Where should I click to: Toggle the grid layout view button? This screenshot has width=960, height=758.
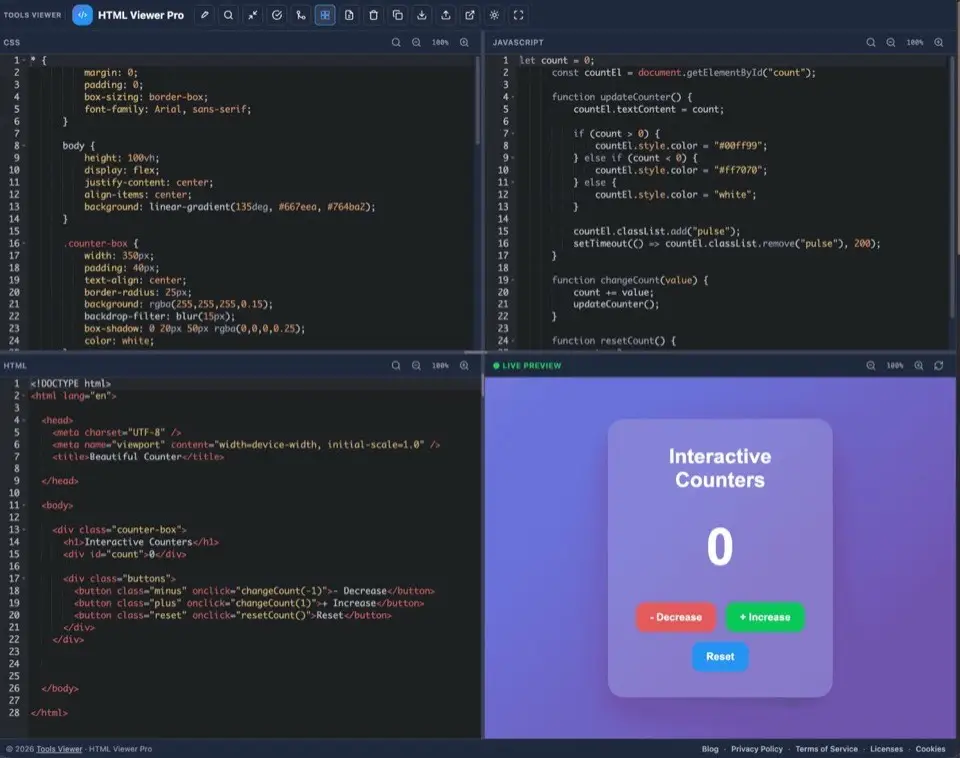coord(325,15)
